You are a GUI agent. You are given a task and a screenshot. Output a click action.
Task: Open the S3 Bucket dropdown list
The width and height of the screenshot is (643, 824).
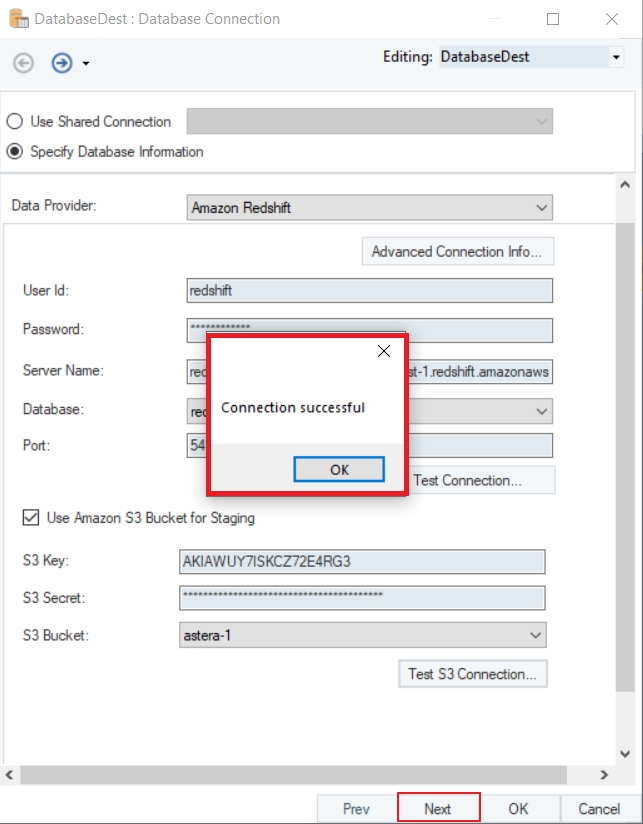[x=536, y=635]
